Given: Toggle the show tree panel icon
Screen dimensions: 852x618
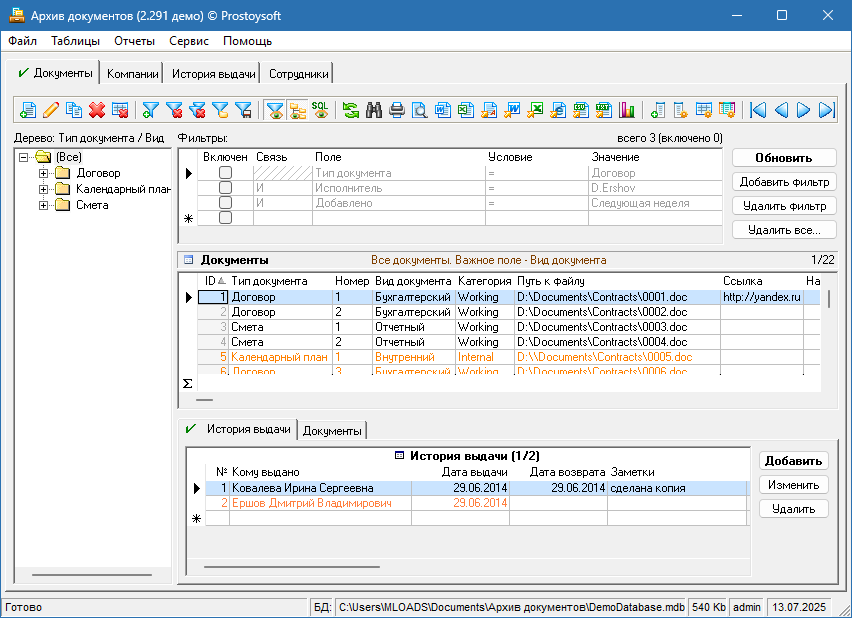Looking at the screenshot, I should 297,110.
